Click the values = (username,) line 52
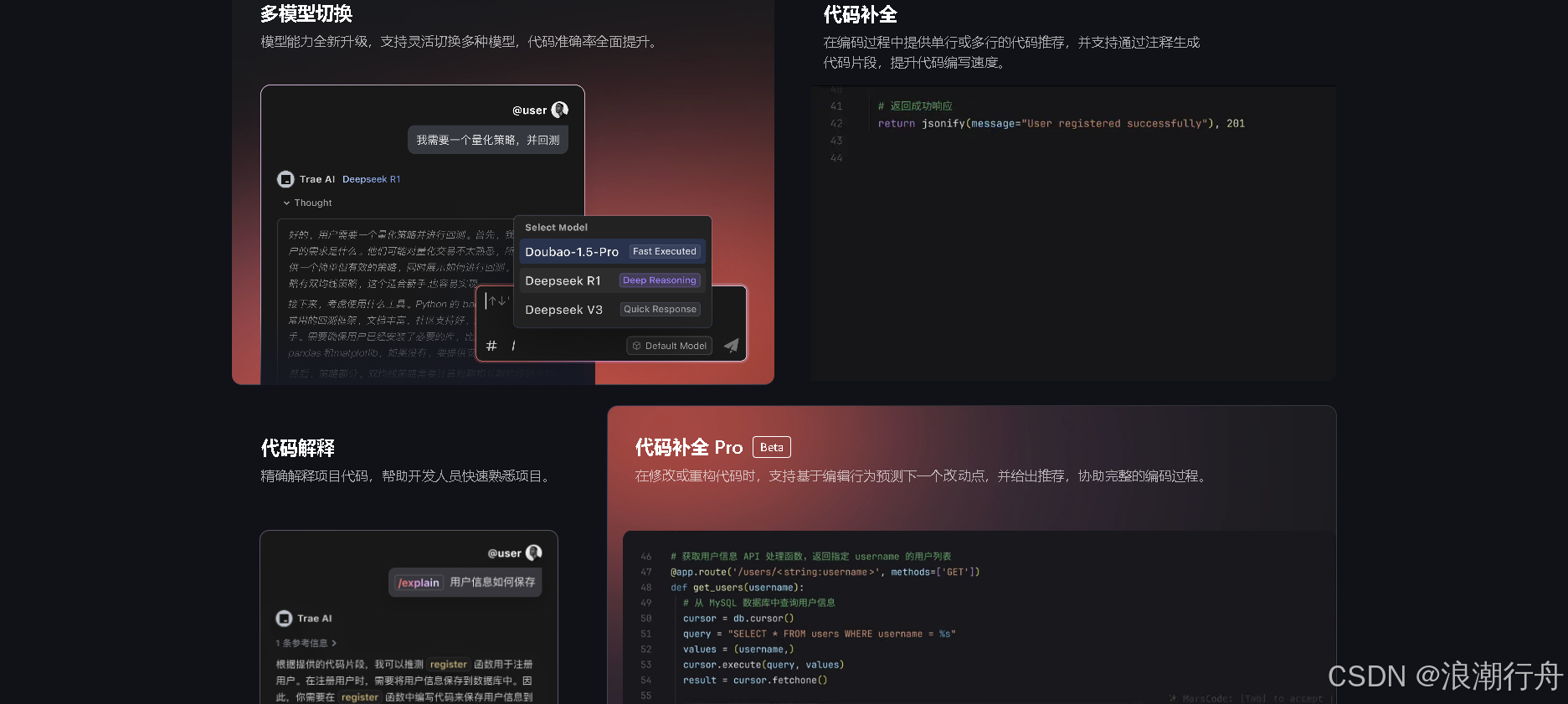Image resolution: width=1568 pixels, height=704 pixels. click(x=738, y=650)
